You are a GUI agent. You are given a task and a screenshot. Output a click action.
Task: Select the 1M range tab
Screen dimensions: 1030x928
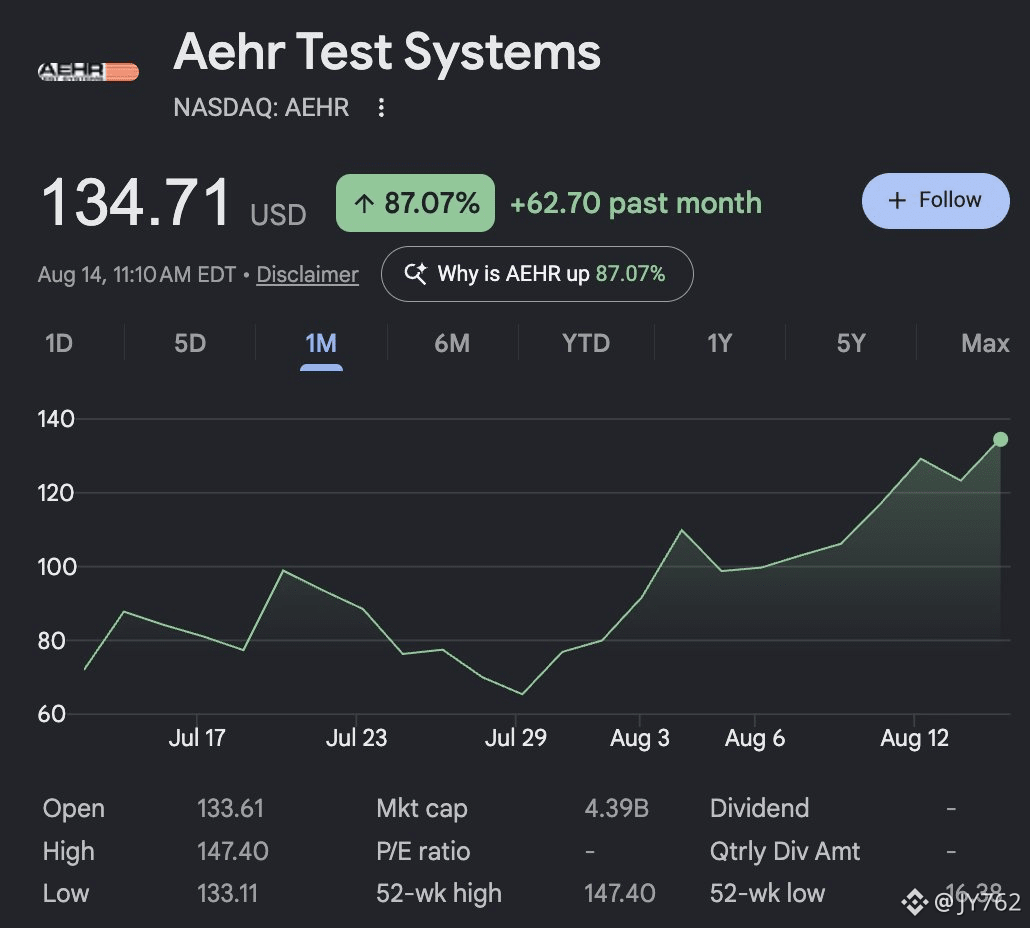coord(321,343)
